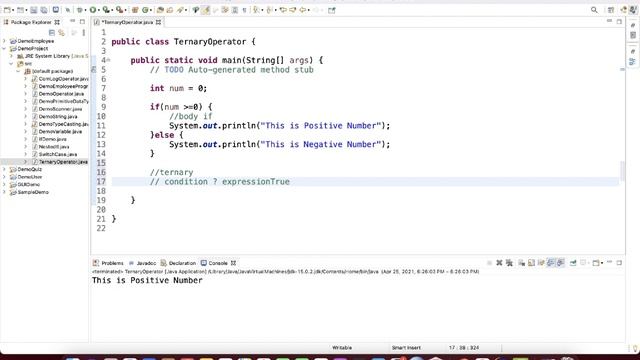Switch to the Declaration tab
The image size is (640, 360).
[178, 263]
